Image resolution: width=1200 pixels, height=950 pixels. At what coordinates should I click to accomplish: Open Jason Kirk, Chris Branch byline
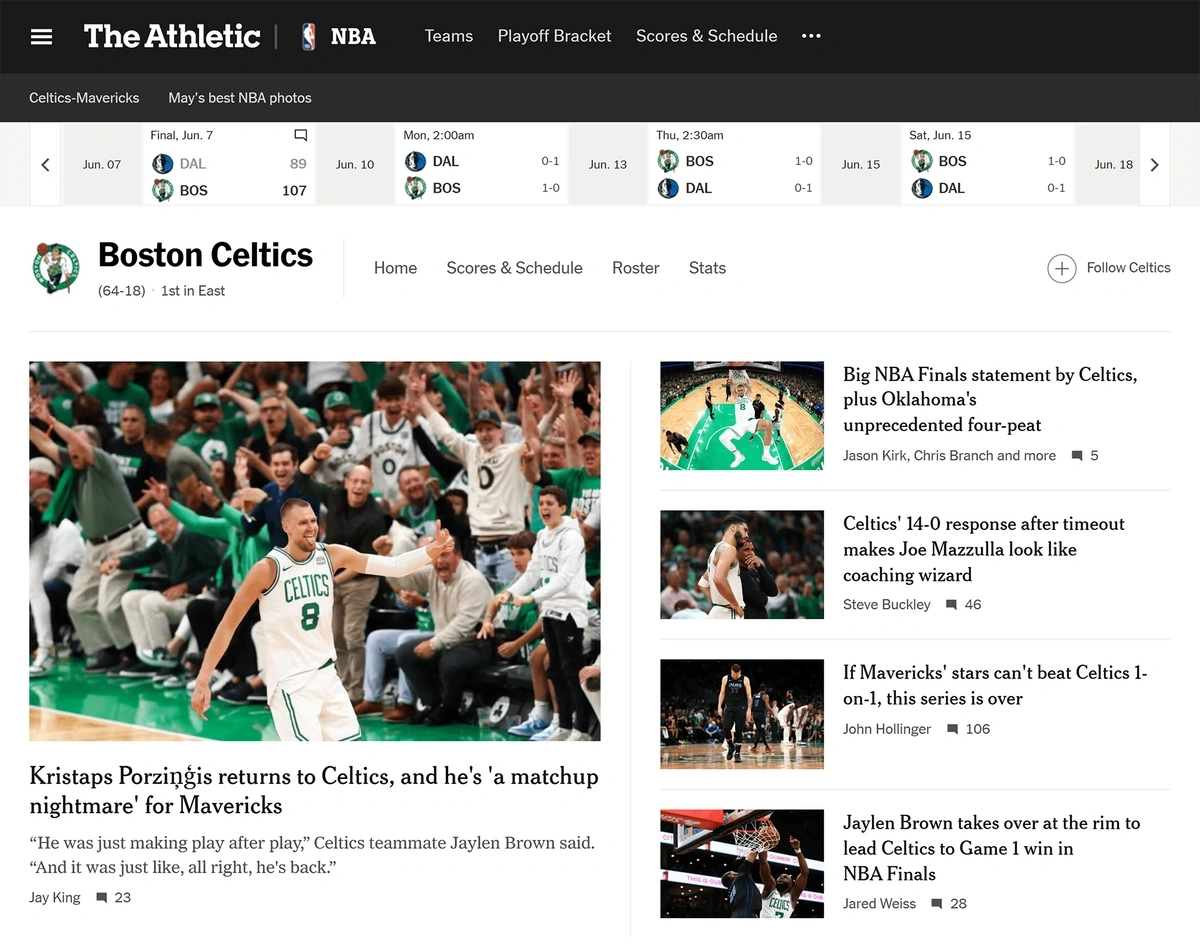[x=949, y=455]
